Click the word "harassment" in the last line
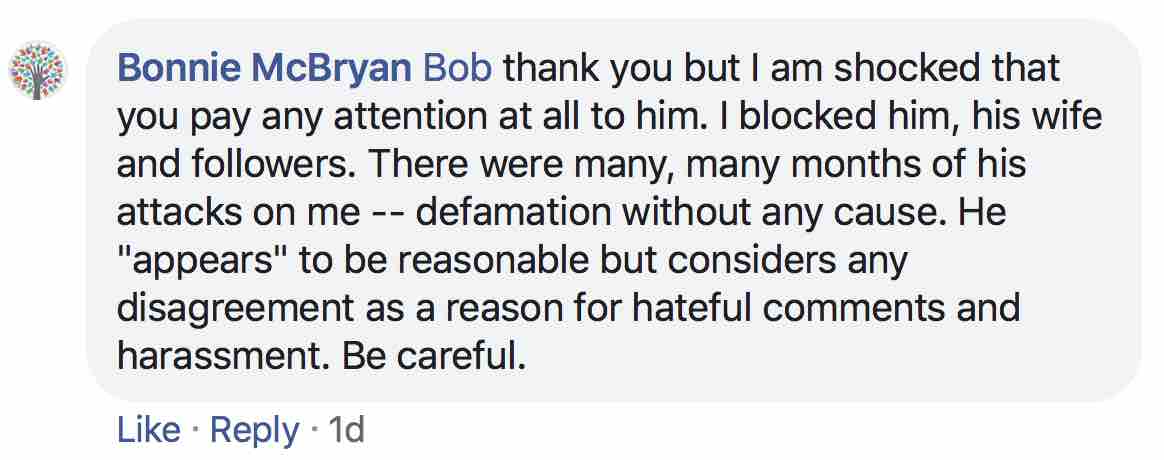The height and width of the screenshot is (460, 1164). 223,358
